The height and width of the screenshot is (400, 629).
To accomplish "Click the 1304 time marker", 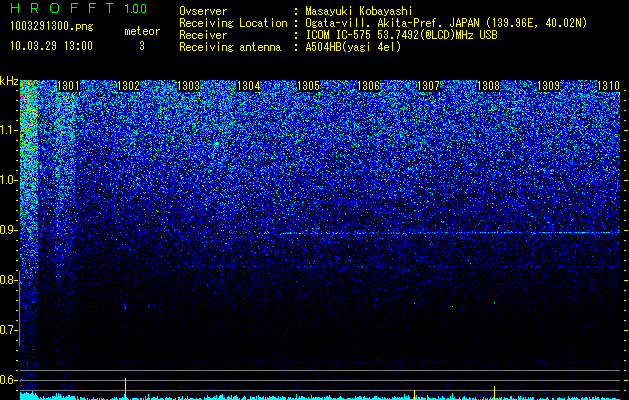I will pos(248,86).
